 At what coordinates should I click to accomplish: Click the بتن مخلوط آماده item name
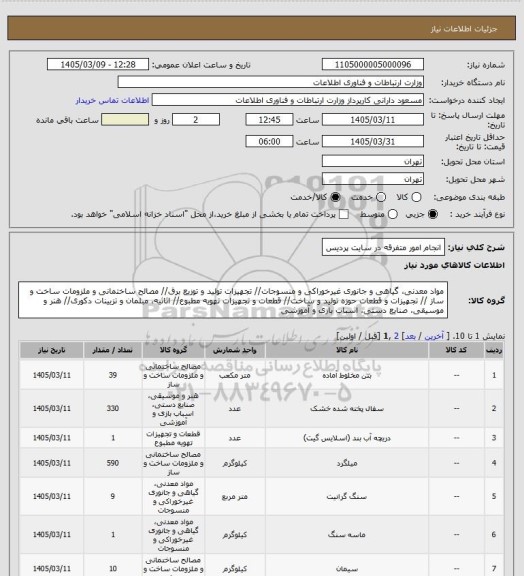[x=347, y=375]
